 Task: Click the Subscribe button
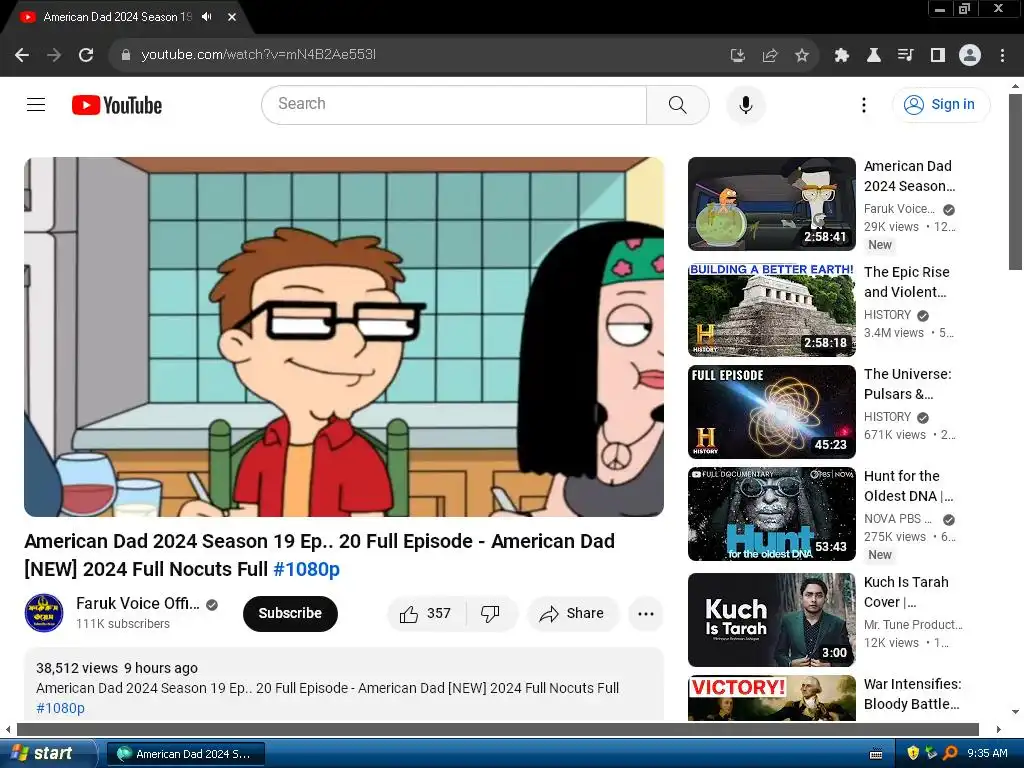(x=290, y=613)
